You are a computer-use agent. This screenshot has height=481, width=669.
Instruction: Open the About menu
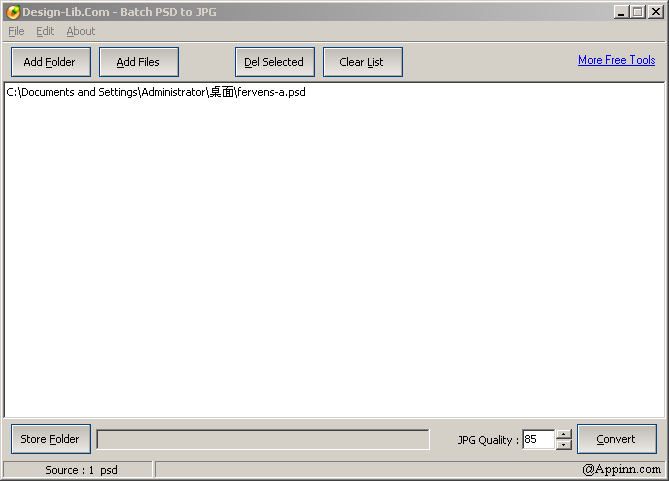coord(81,31)
